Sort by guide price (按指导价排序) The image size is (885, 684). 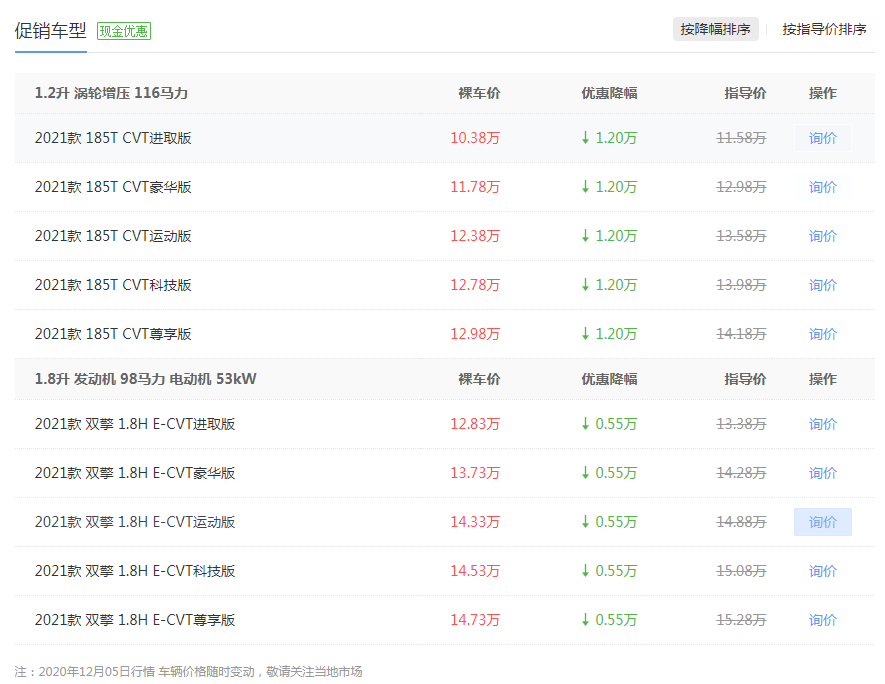click(x=823, y=29)
